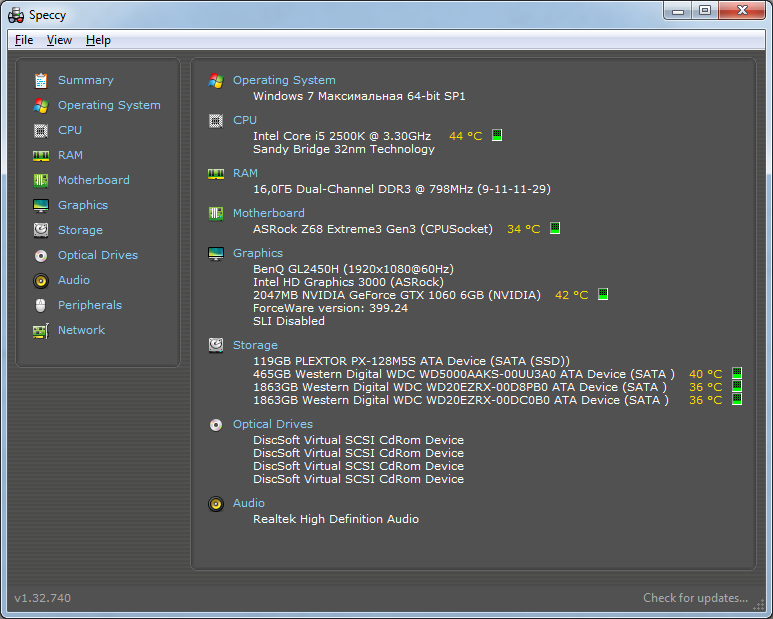Click the 42 °C GPU temperature value
The width and height of the screenshot is (773, 619).
pyautogui.click(x=571, y=296)
